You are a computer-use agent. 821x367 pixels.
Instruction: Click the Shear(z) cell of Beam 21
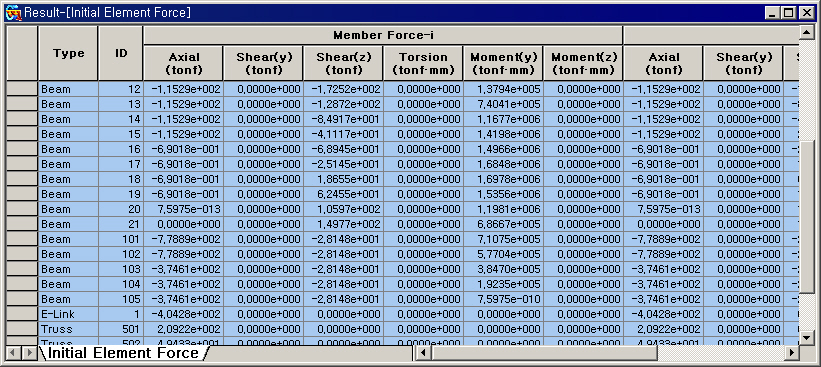[343, 224]
